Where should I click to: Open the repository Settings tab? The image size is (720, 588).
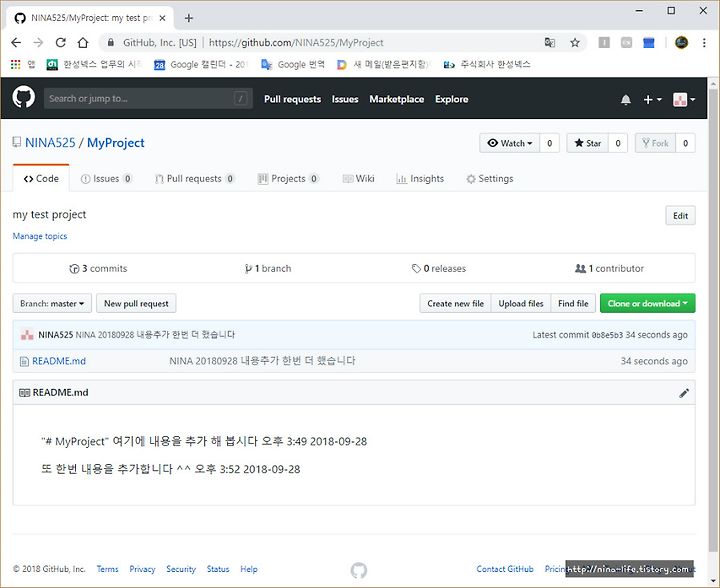click(489, 179)
